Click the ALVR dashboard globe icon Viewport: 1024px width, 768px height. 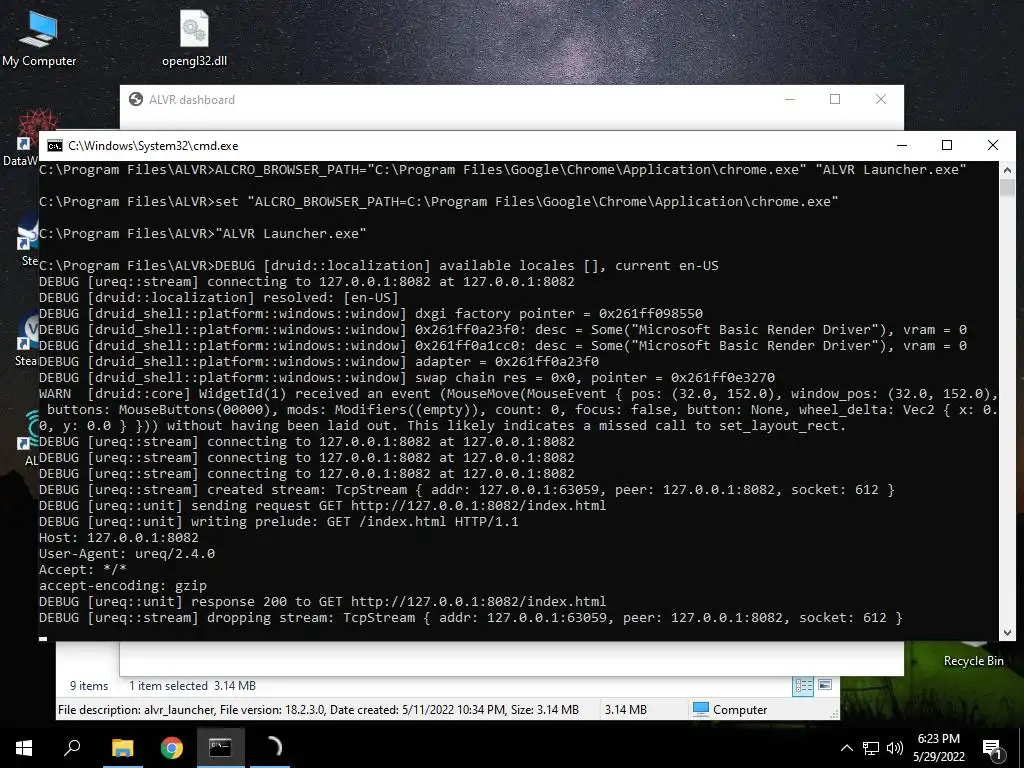(136, 99)
